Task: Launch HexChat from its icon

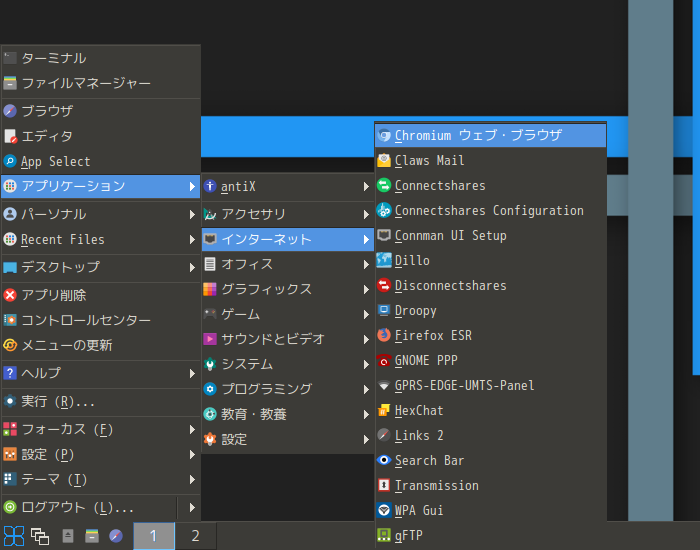Action: click(384, 410)
